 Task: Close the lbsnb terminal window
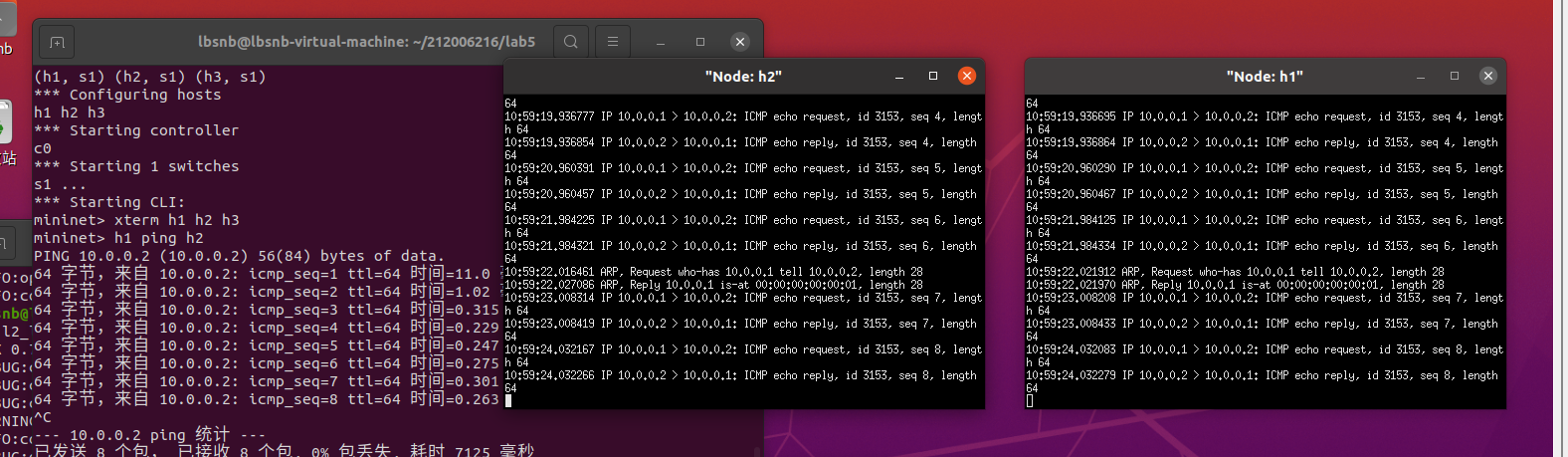pos(740,42)
